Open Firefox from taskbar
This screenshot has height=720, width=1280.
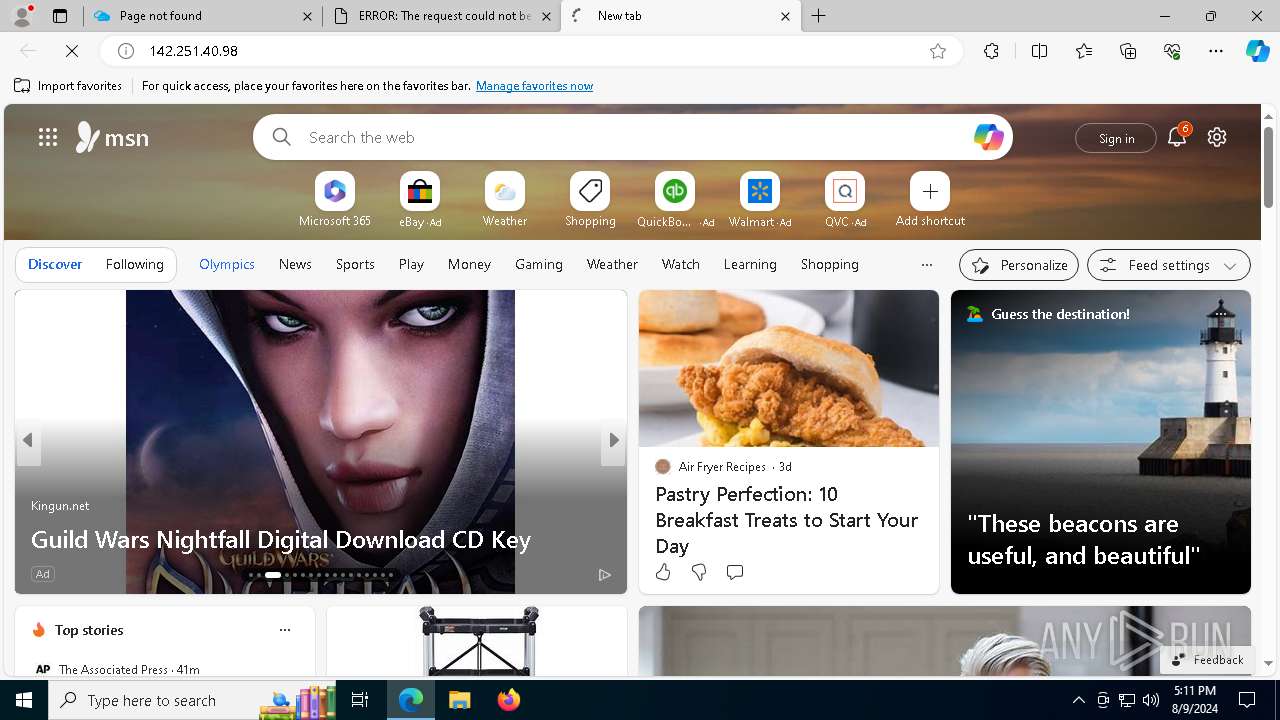tap(509, 700)
